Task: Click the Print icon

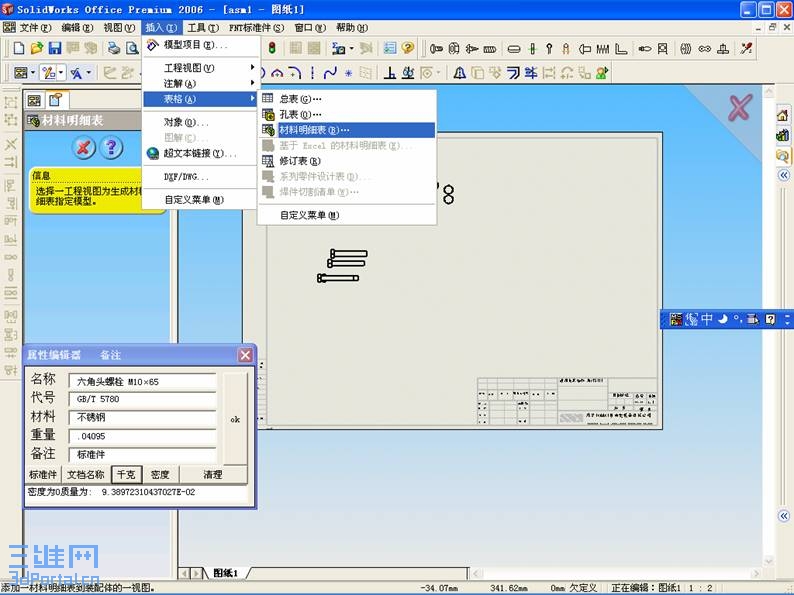Action: (x=114, y=49)
